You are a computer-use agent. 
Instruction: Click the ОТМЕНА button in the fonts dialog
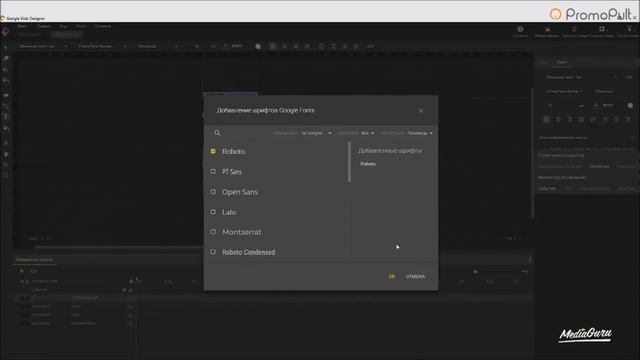tap(415, 276)
